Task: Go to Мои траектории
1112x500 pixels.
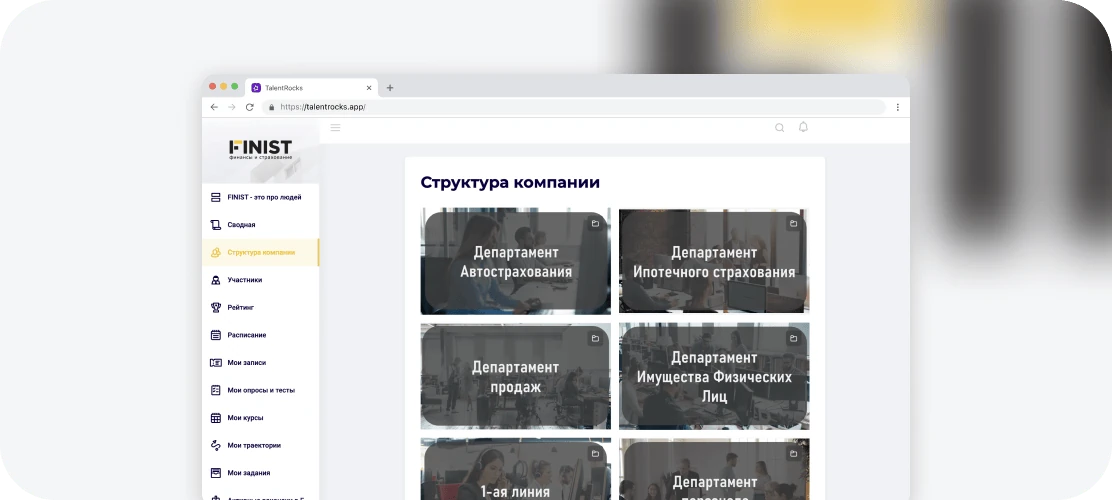Action: [260, 445]
